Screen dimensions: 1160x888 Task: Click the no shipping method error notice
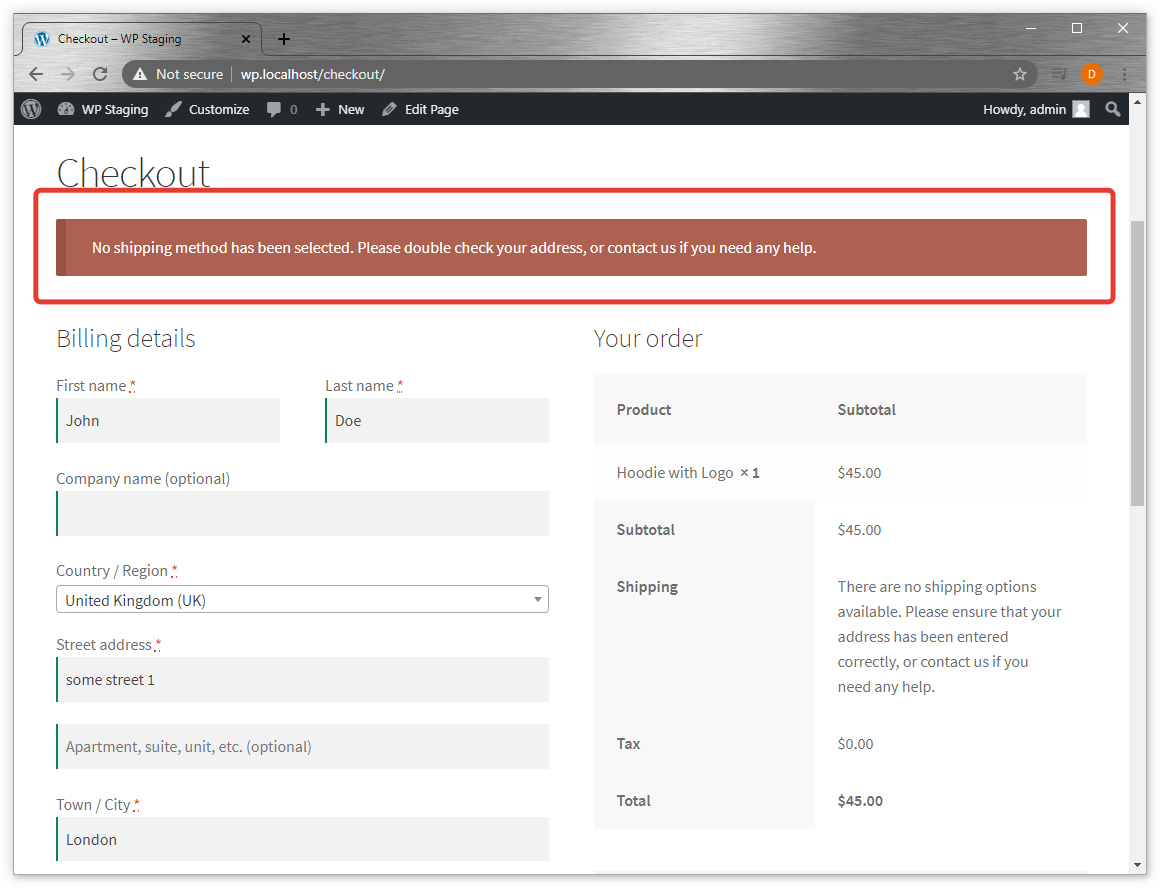[571, 247]
